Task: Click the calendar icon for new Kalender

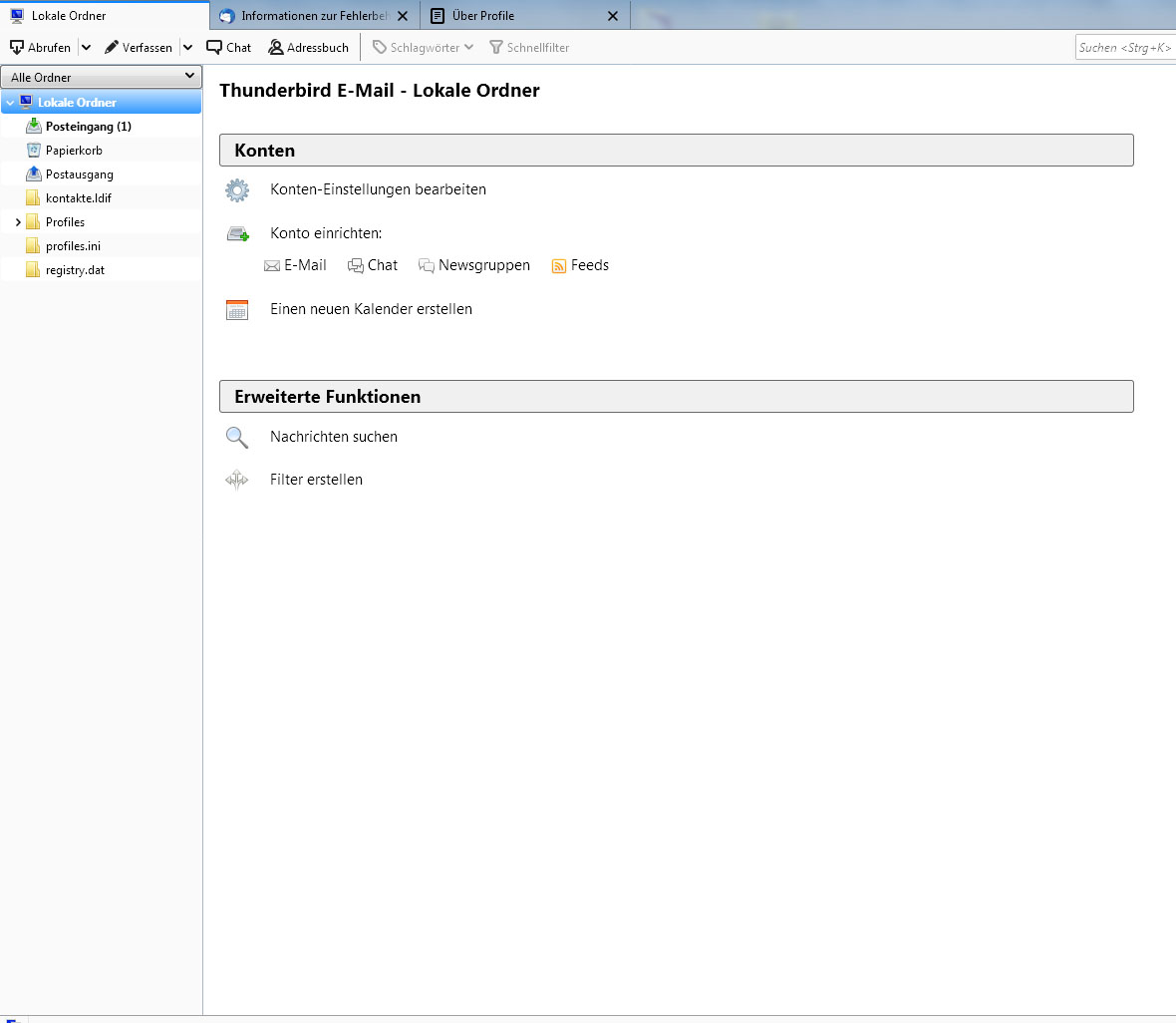Action: pos(237,309)
